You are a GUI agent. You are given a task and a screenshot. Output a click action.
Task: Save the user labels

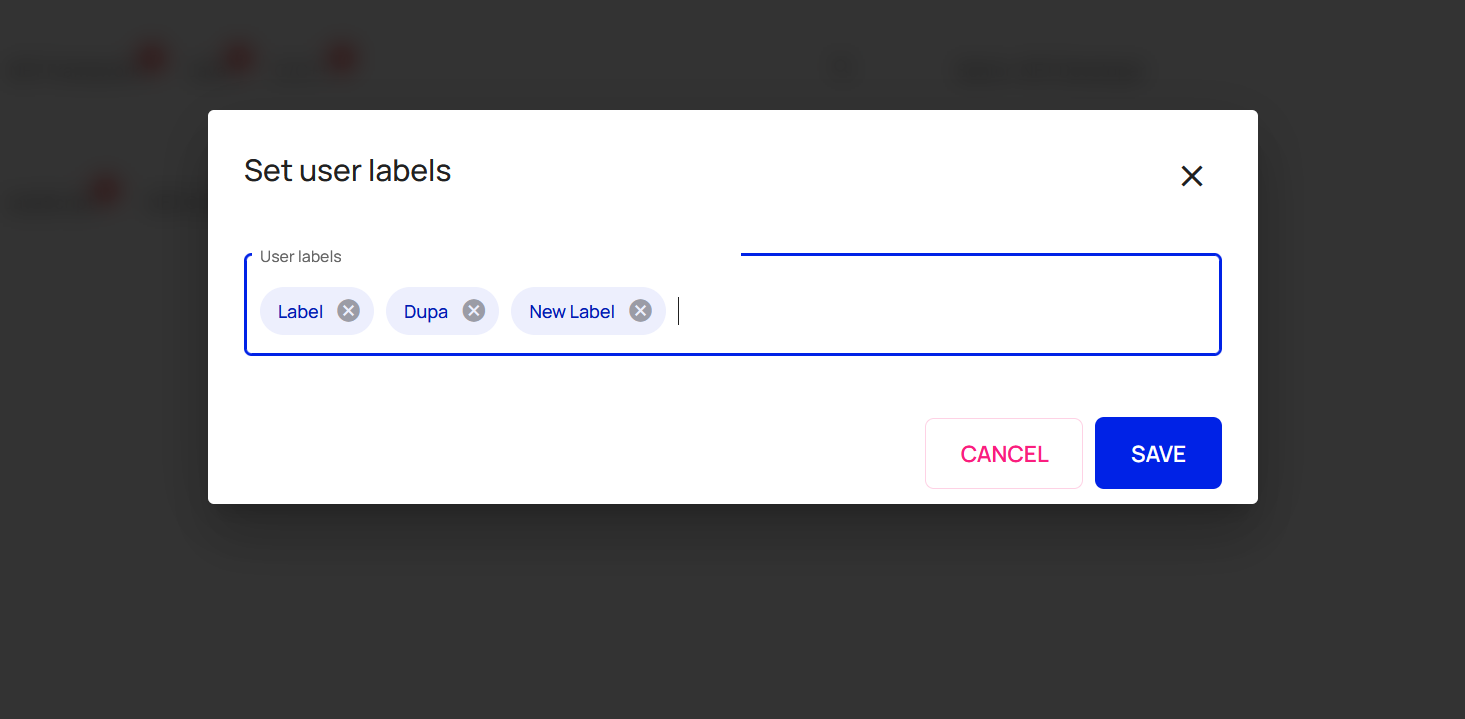1158,453
